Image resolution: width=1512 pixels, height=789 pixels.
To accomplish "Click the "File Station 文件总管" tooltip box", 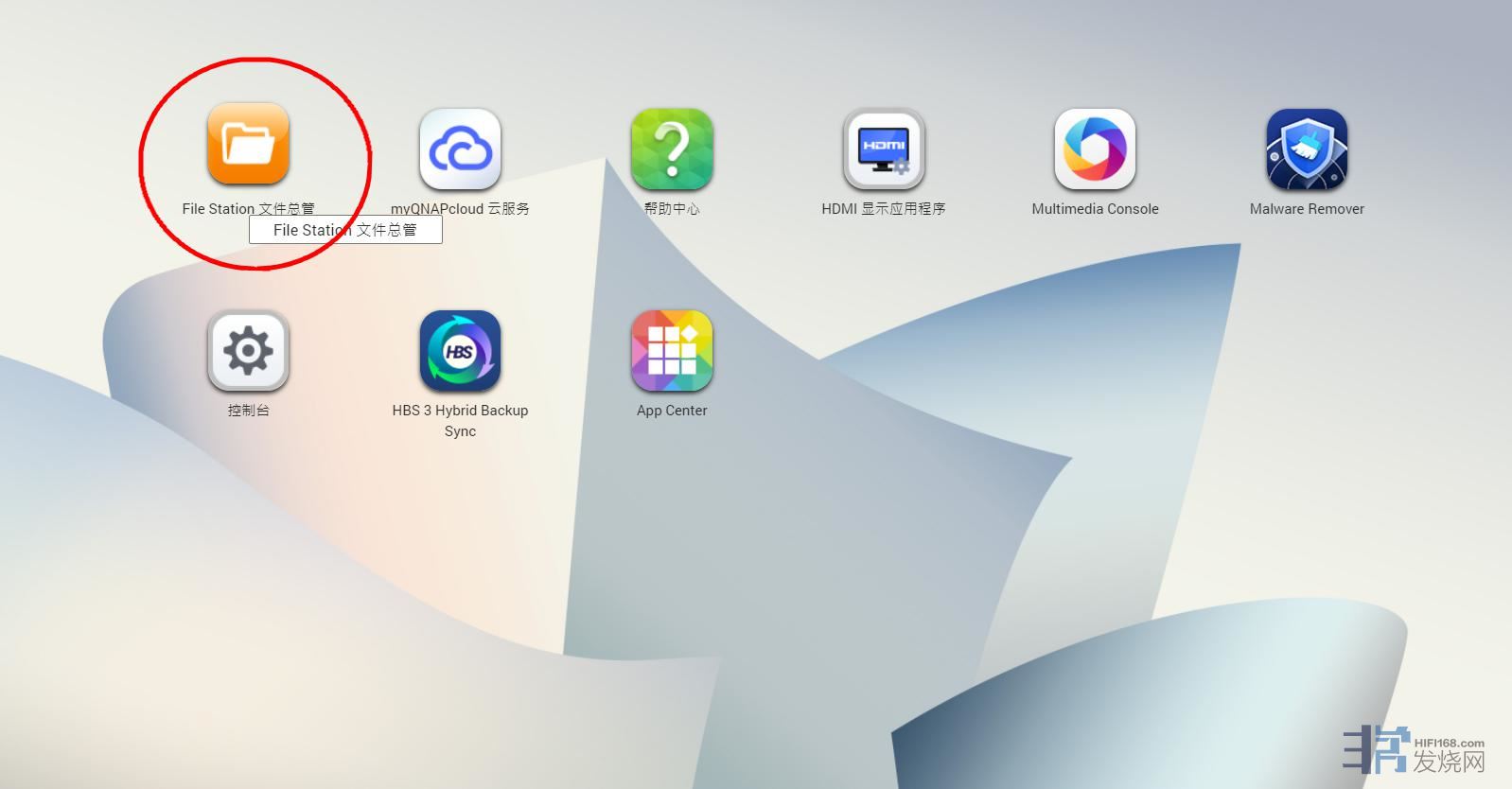I will tap(345, 230).
